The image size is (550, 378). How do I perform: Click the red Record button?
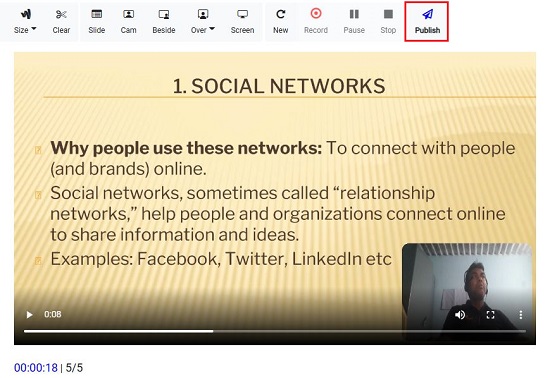point(316,21)
